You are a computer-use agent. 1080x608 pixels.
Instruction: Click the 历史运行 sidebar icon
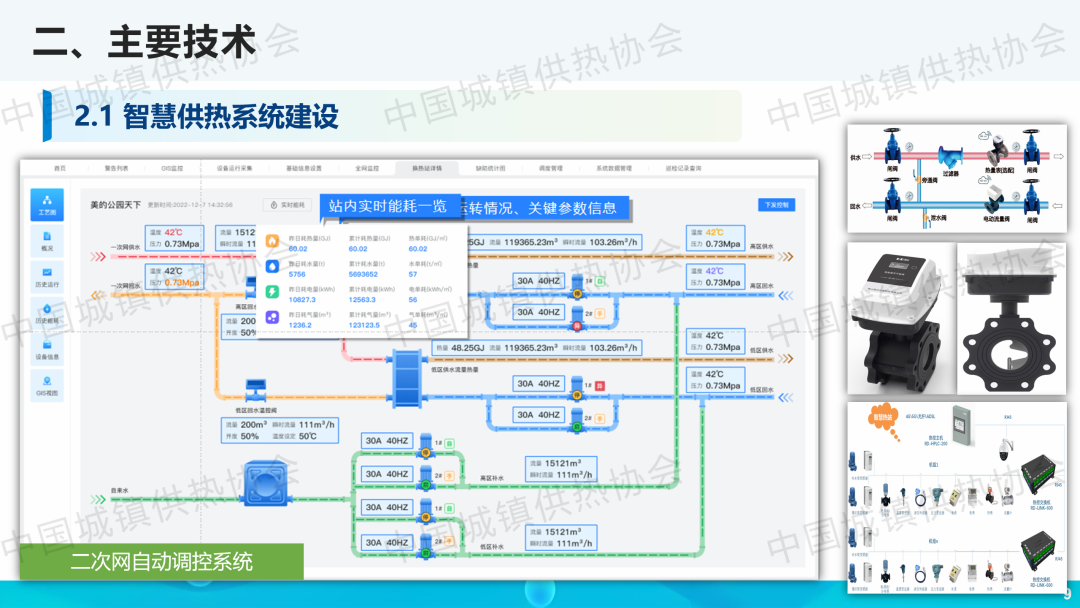click(47, 277)
